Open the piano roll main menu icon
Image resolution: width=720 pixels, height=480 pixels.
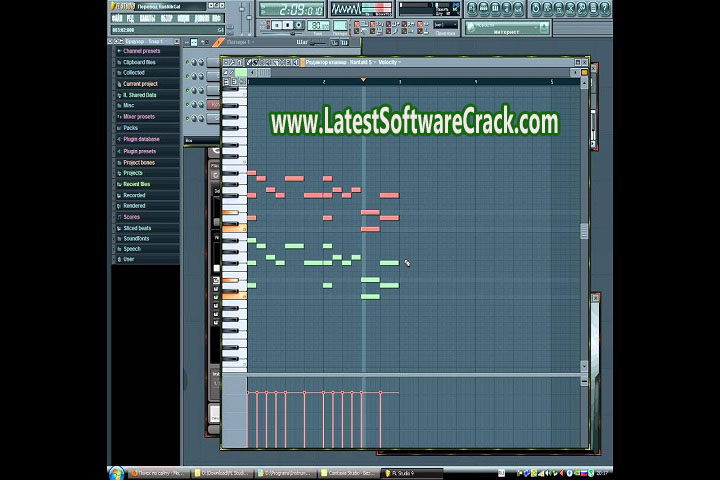[x=225, y=62]
